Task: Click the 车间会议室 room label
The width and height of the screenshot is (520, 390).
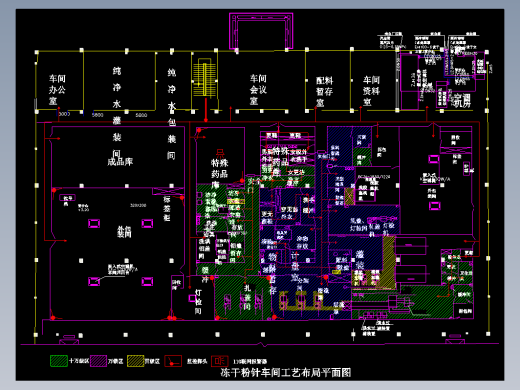Action: click(258, 89)
